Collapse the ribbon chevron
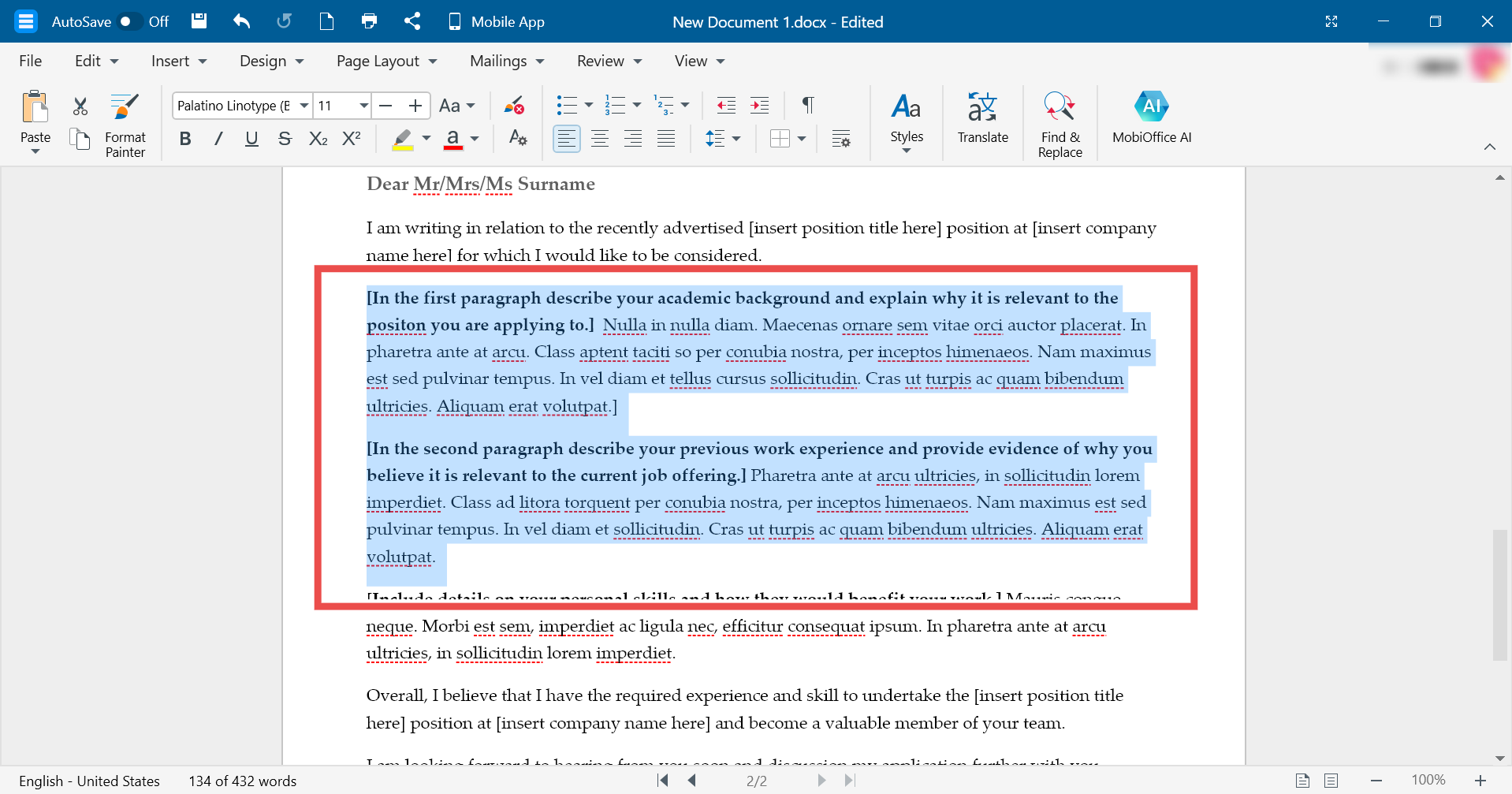This screenshot has height=794, width=1512. coord(1490,147)
